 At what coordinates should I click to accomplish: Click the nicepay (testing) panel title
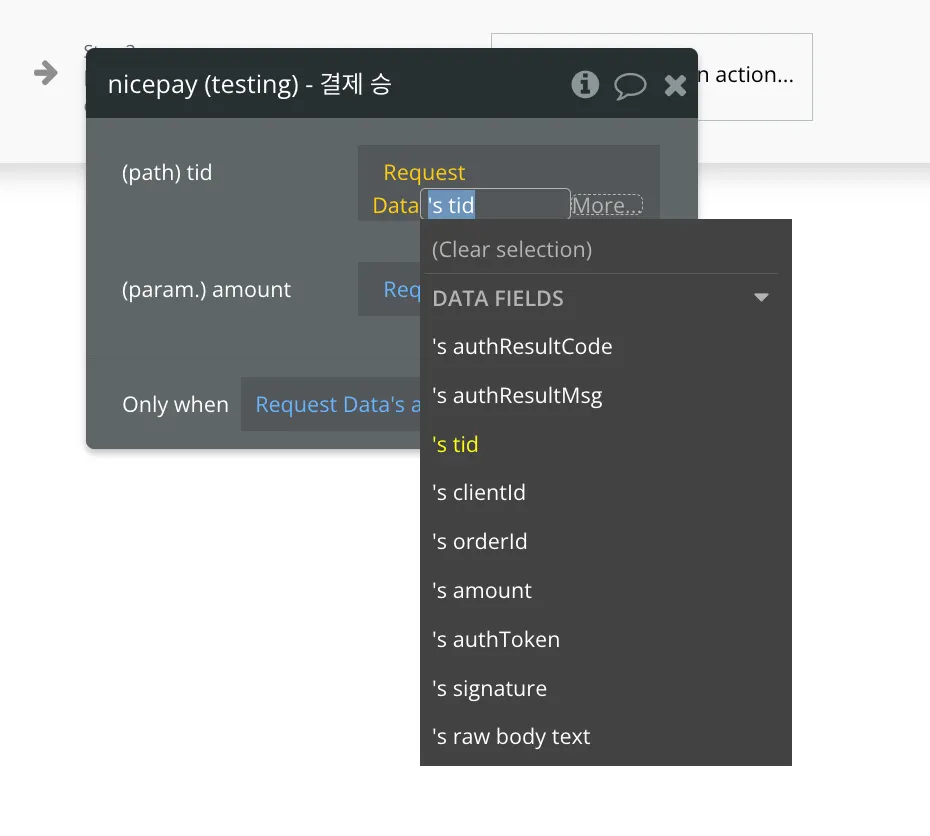(249, 84)
